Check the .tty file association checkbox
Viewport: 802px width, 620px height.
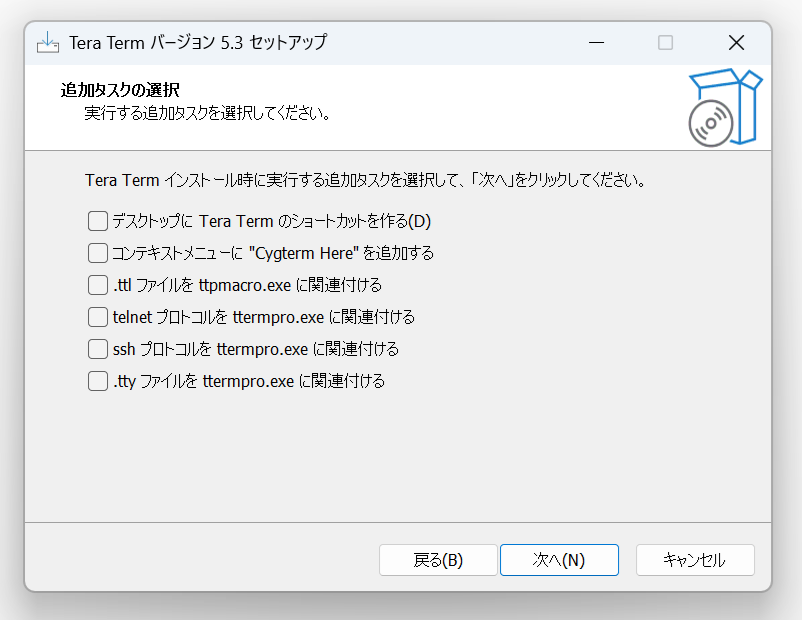(98, 381)
